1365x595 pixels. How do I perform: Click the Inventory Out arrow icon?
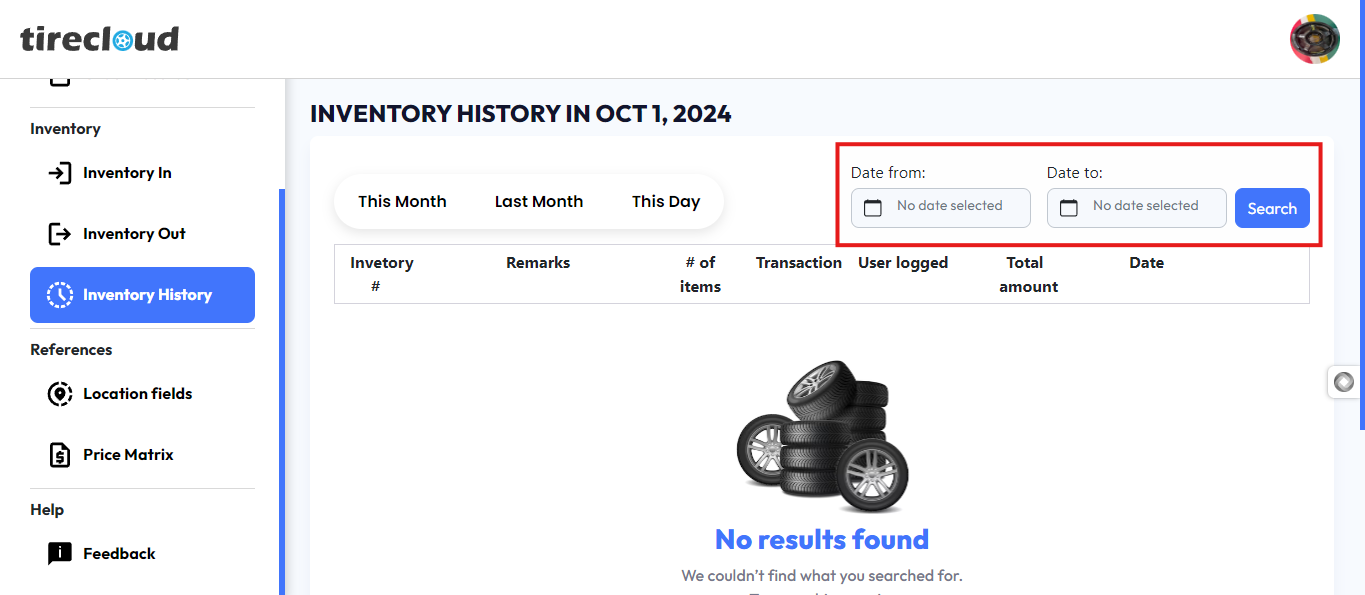click(x=60, y=234)
